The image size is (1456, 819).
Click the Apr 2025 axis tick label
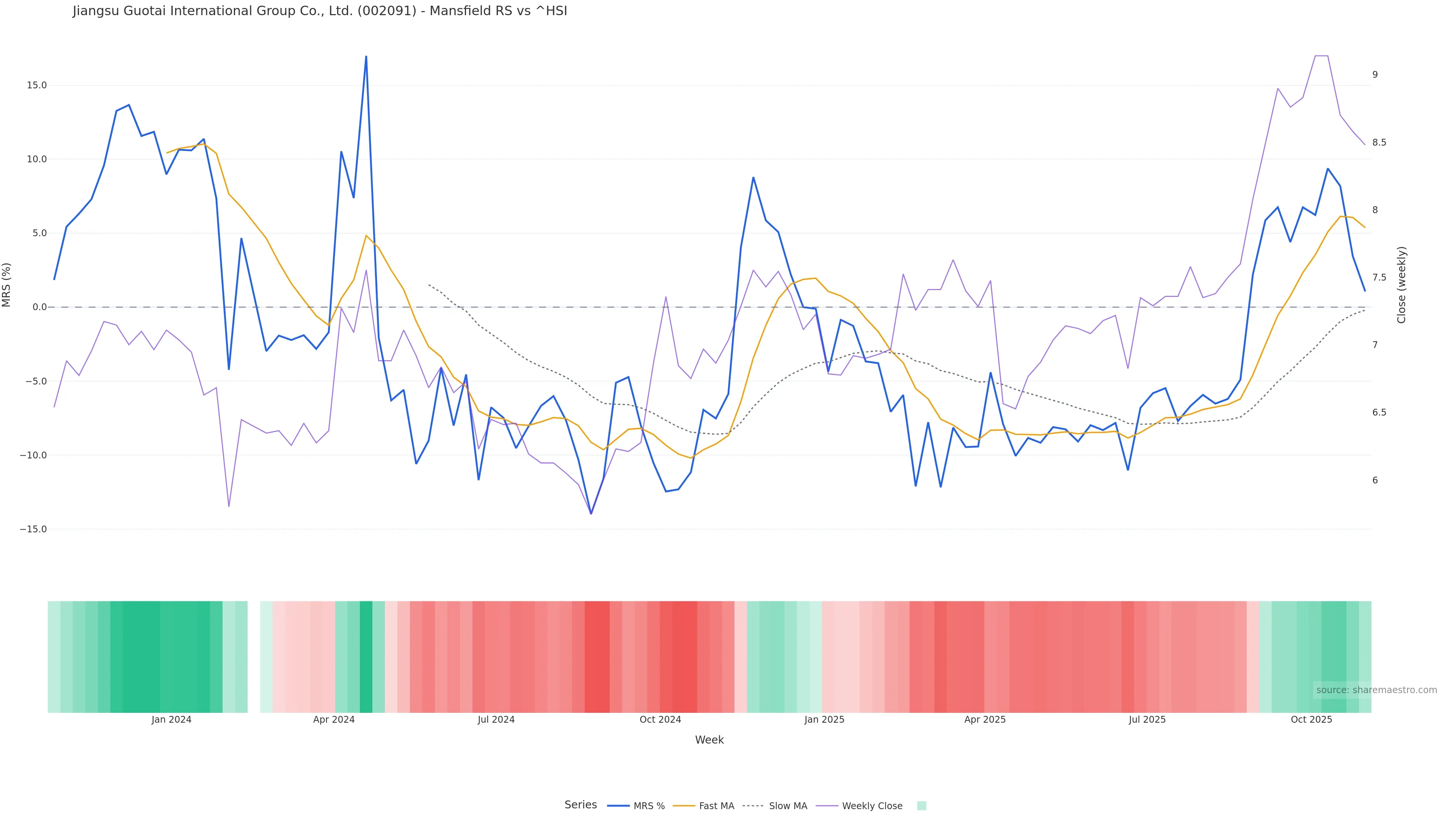(x=985, y=720)
